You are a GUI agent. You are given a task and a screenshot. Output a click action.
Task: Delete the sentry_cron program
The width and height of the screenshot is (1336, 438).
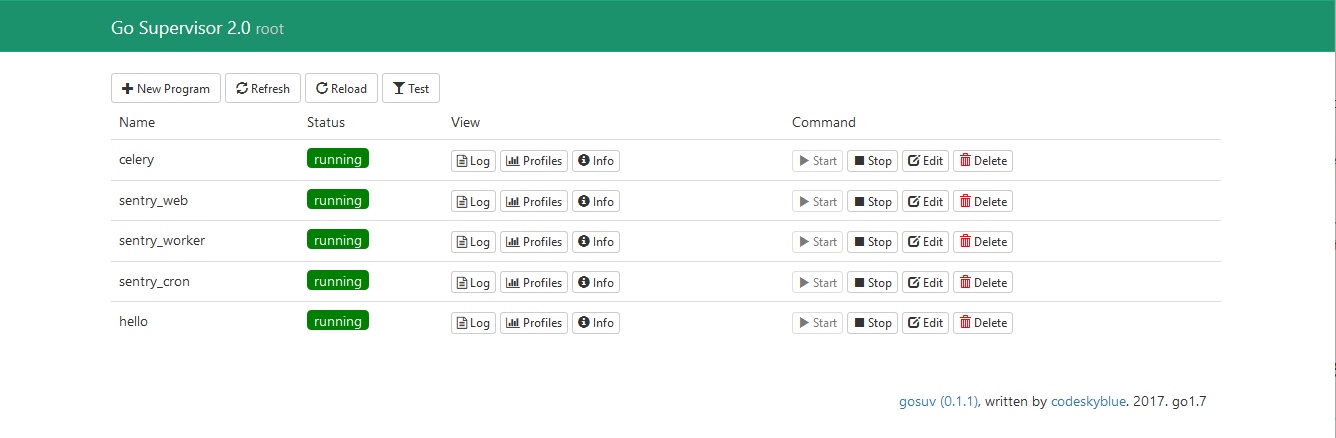coord(983,283)
